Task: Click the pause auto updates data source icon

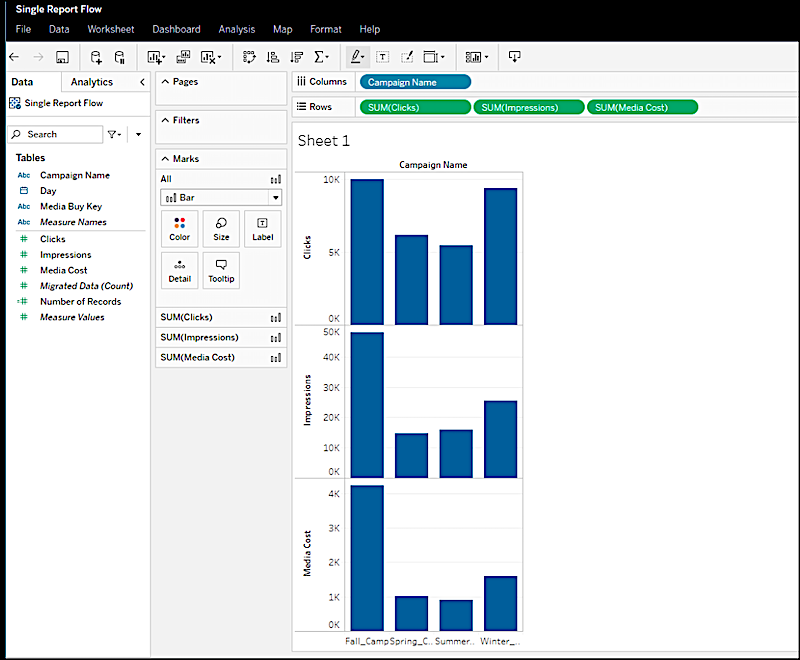Action: pyautogui.click(x=119, y=57)
